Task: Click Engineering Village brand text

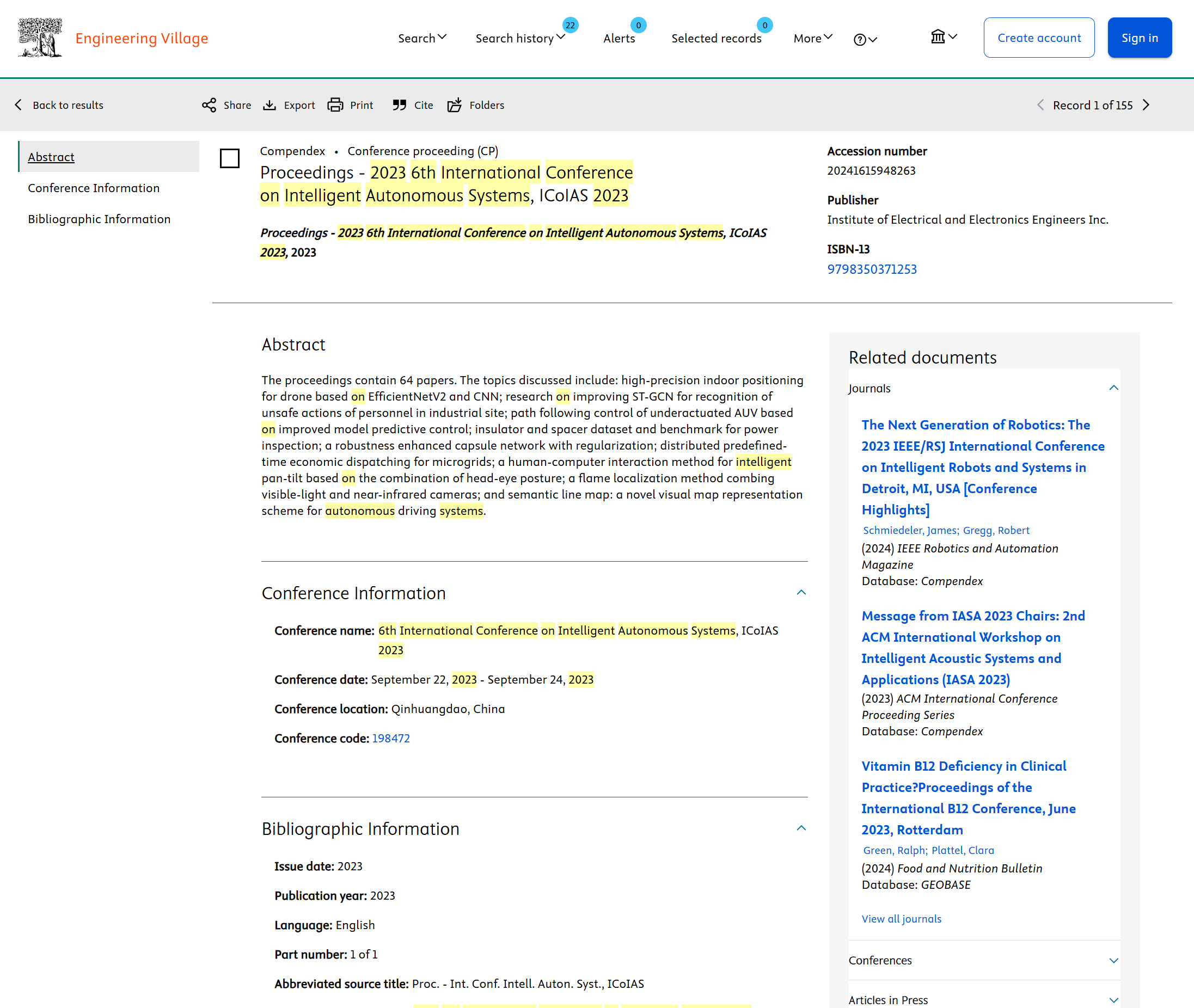Action: pyautogui.click(x=142, y=38)
